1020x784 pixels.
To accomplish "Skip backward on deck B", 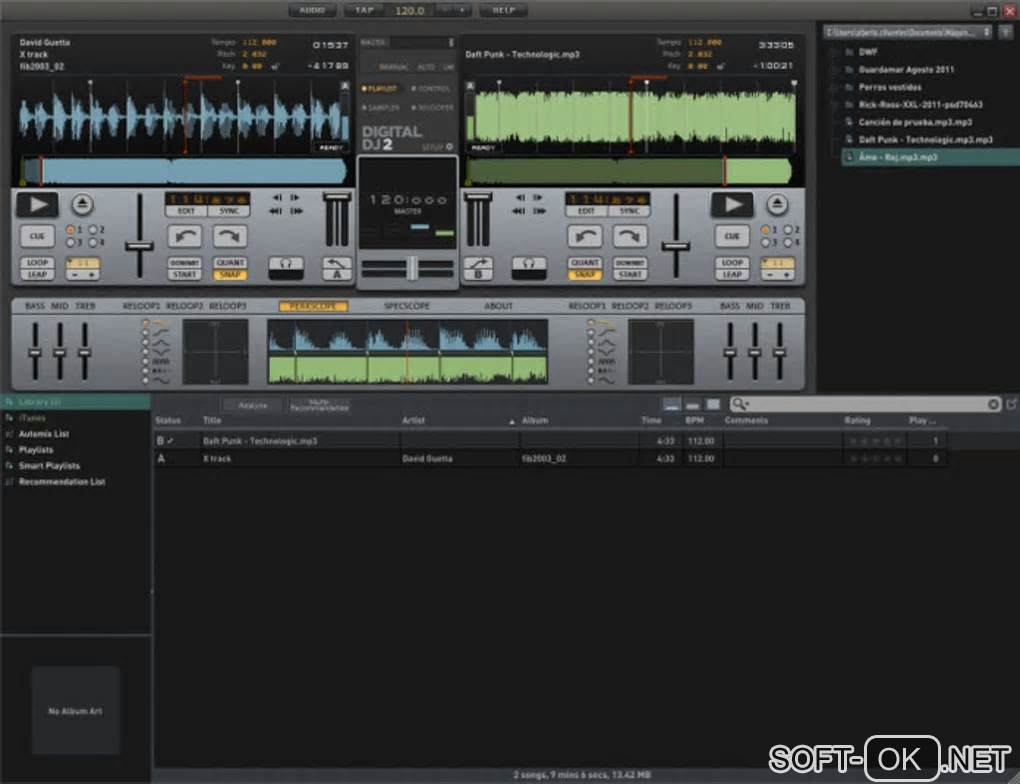I will pos(519,211).
